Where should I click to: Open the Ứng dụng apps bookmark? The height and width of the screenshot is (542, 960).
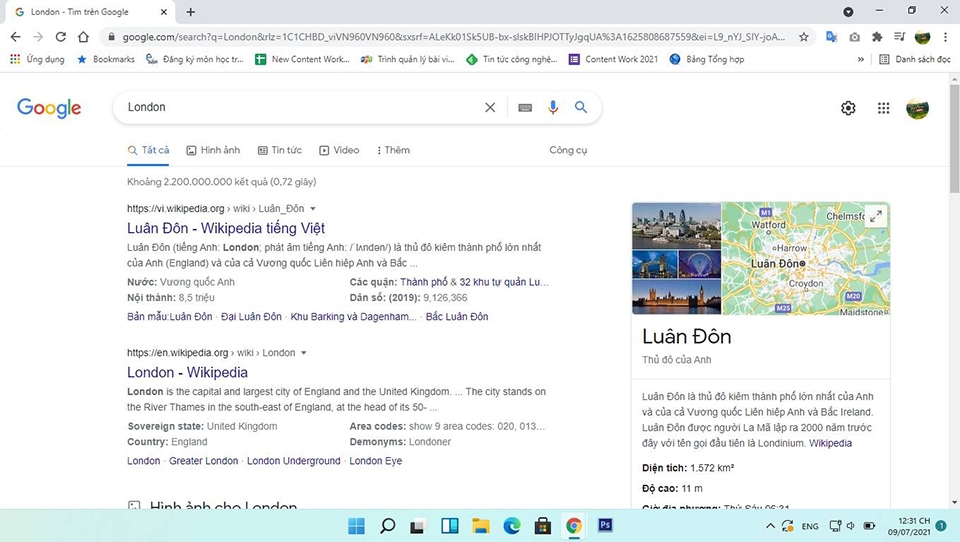point(37,59)
